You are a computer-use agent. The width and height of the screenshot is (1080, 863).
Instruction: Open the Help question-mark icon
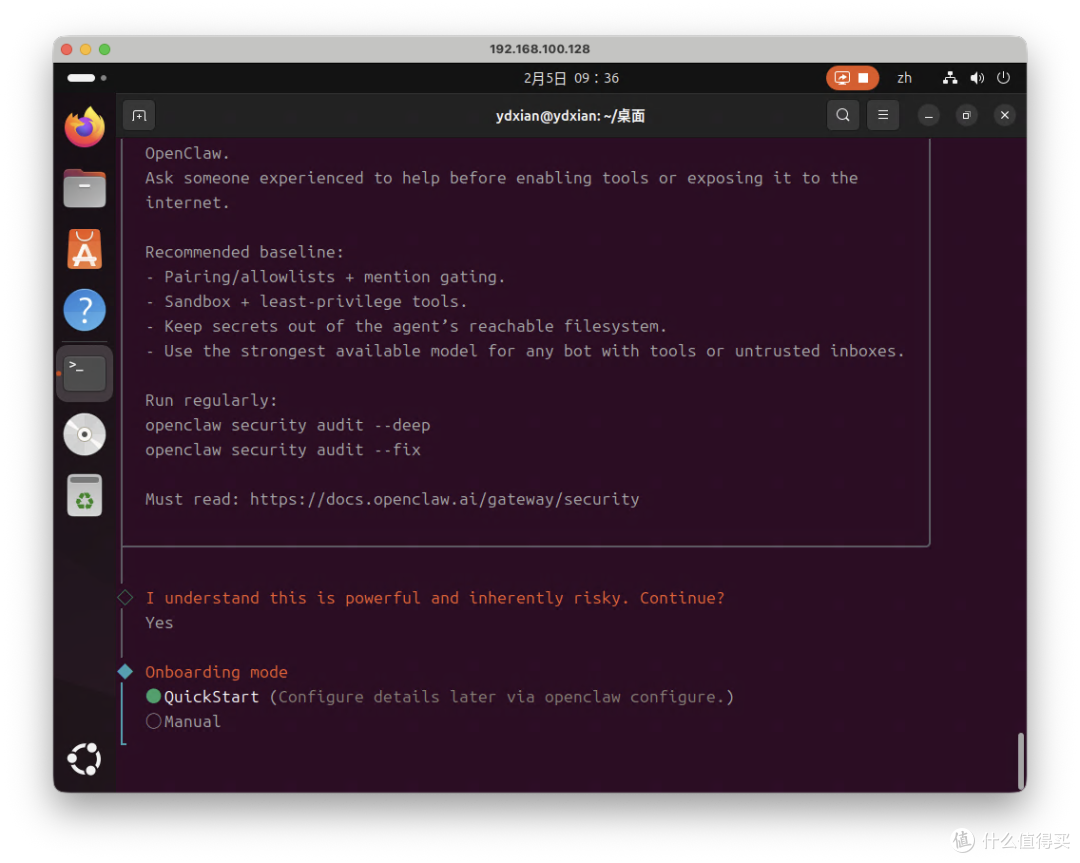click(x=85, y=310)
